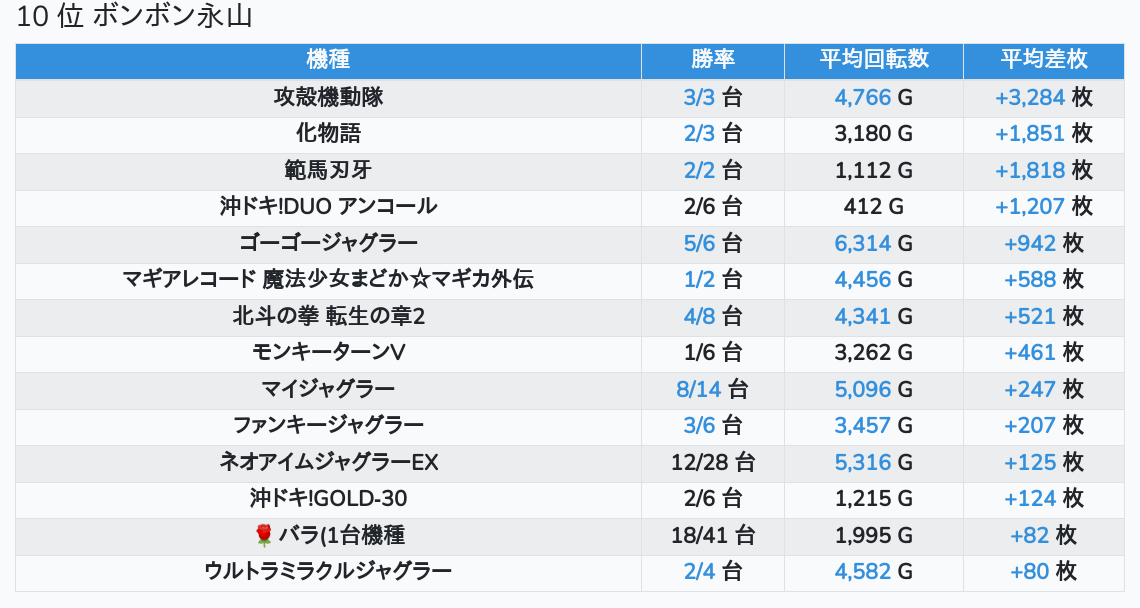Select the モンキーターンV row name

328,353
